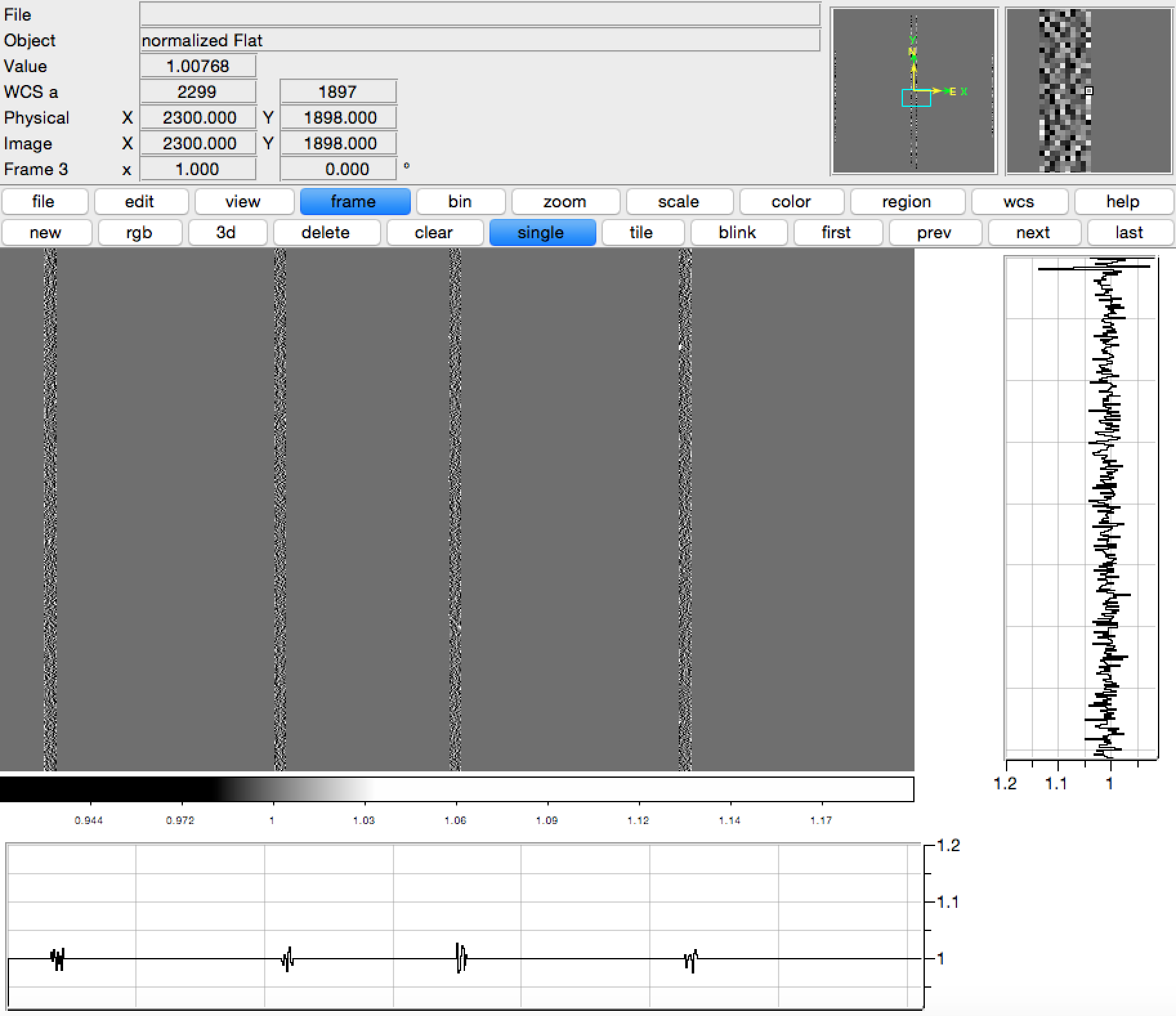Go to the next frame
The image size is (1176, 1016).
1033,232
